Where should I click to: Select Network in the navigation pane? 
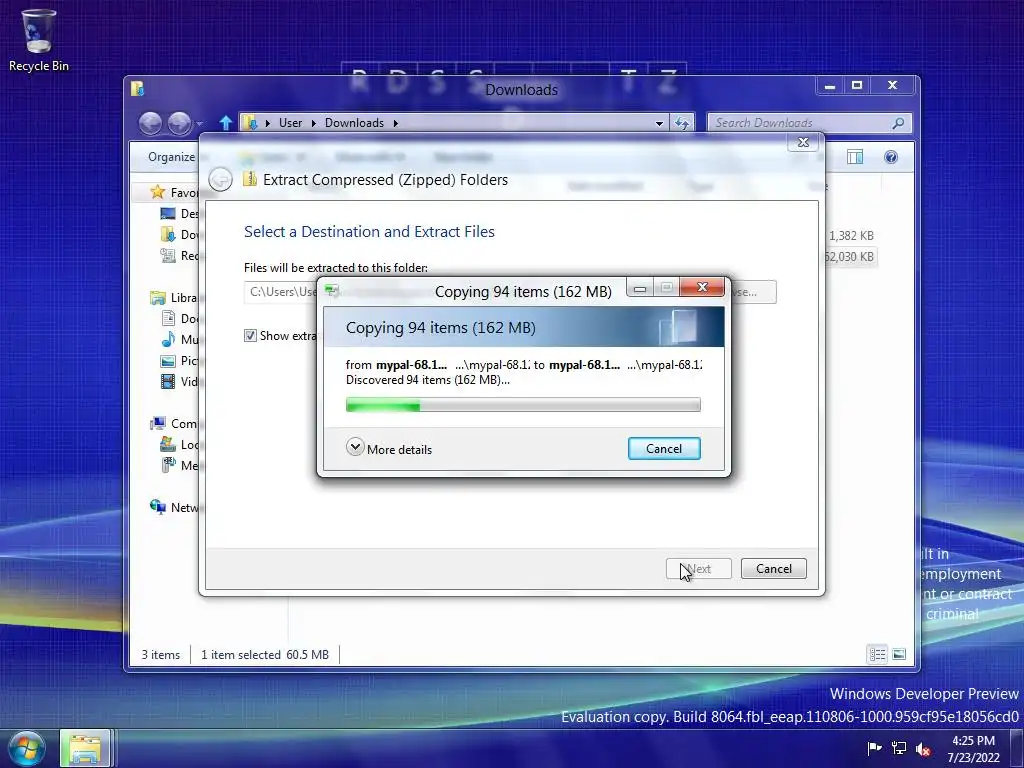click(173, 507)
